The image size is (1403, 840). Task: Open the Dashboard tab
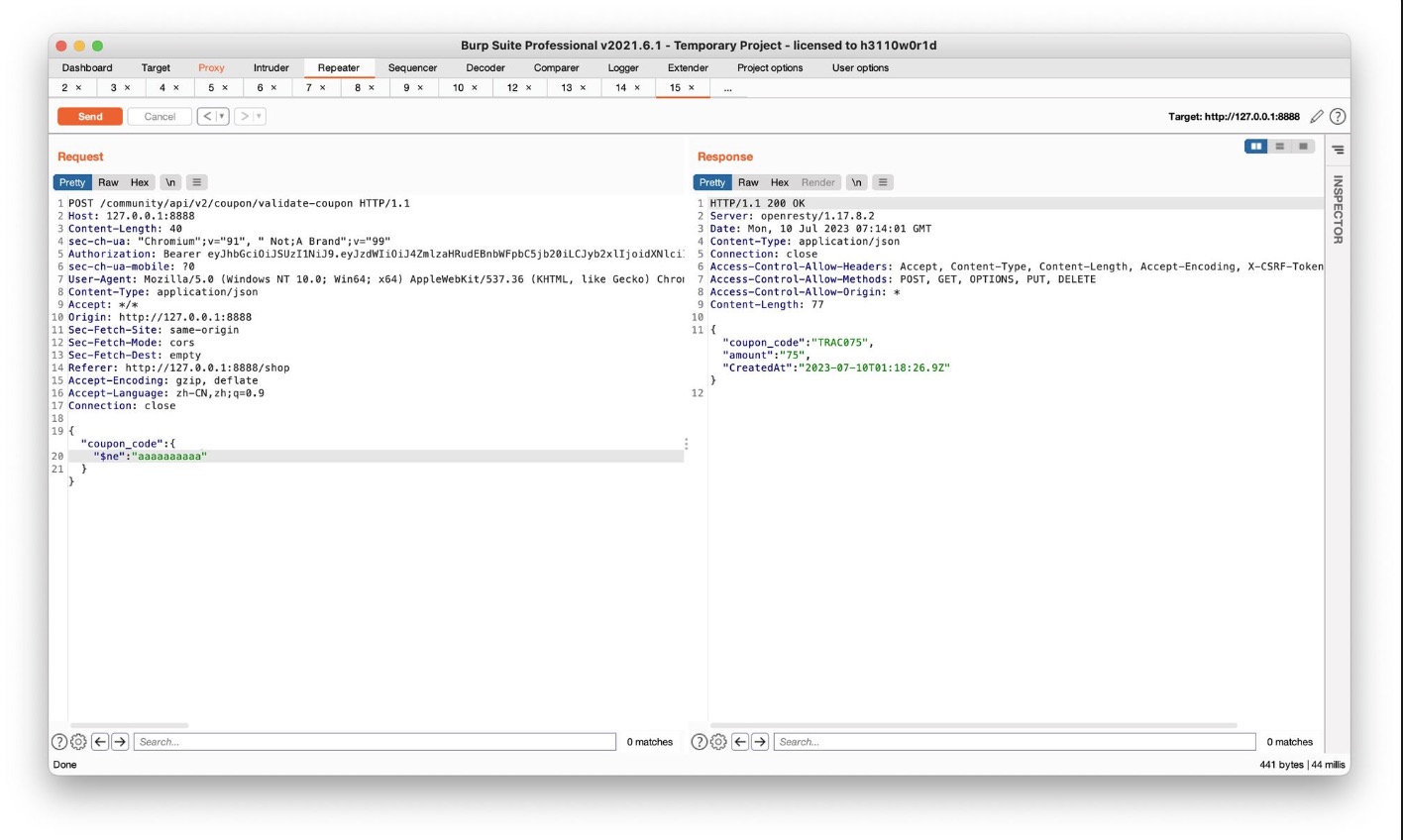87,68
